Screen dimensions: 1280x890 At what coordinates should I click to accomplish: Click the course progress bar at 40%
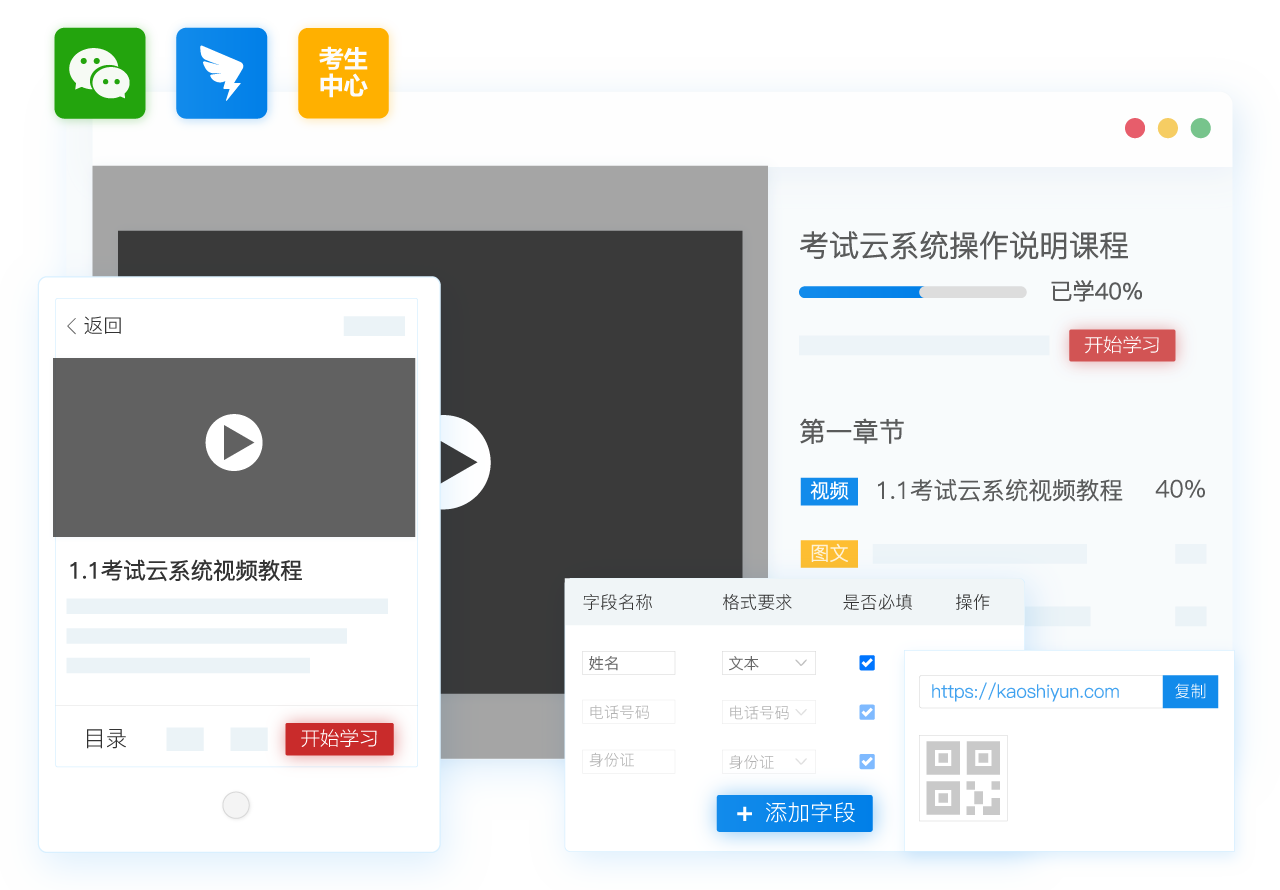click(x=912, y=292)
